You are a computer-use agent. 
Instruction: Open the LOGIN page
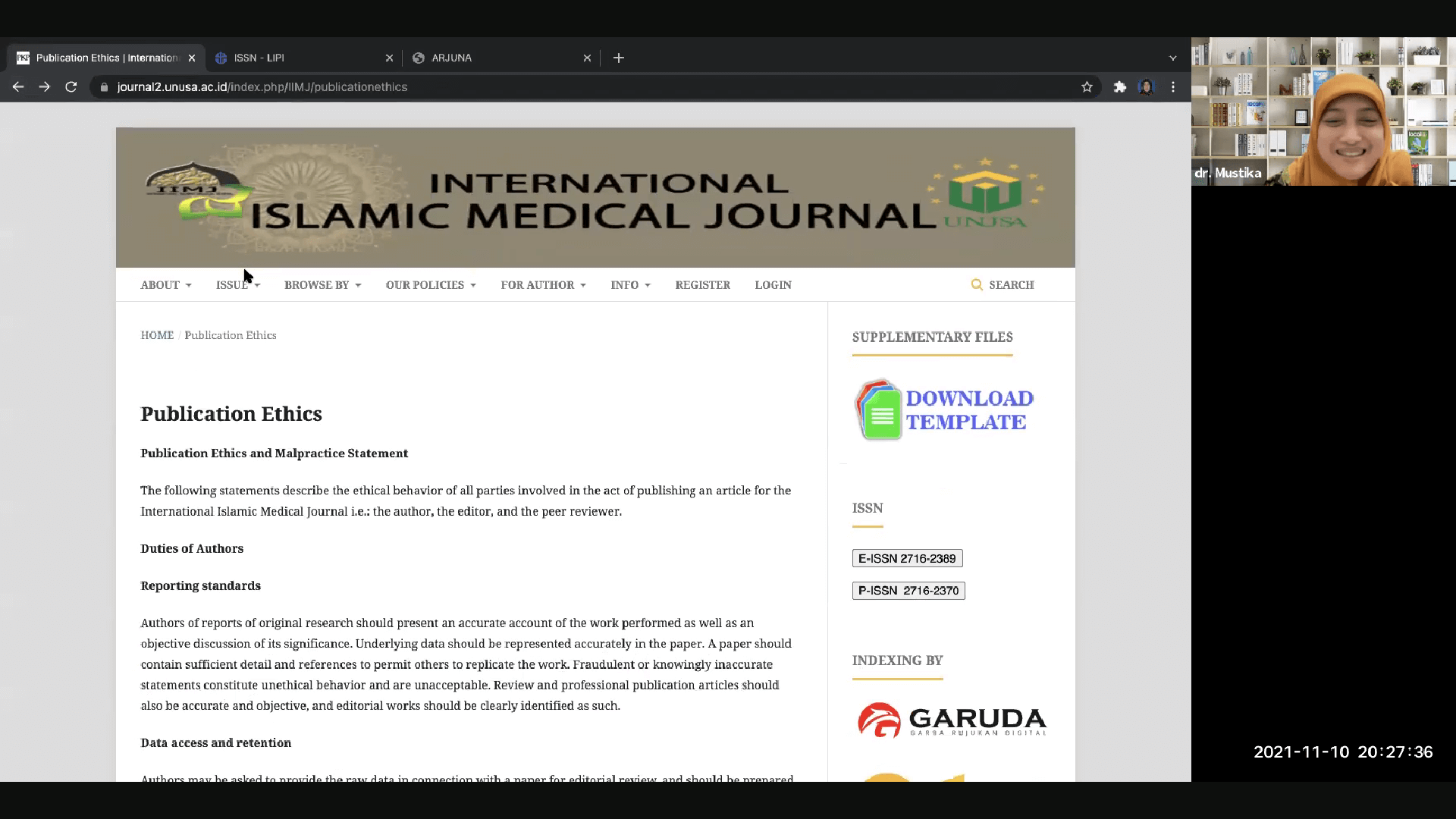(773, 285)
